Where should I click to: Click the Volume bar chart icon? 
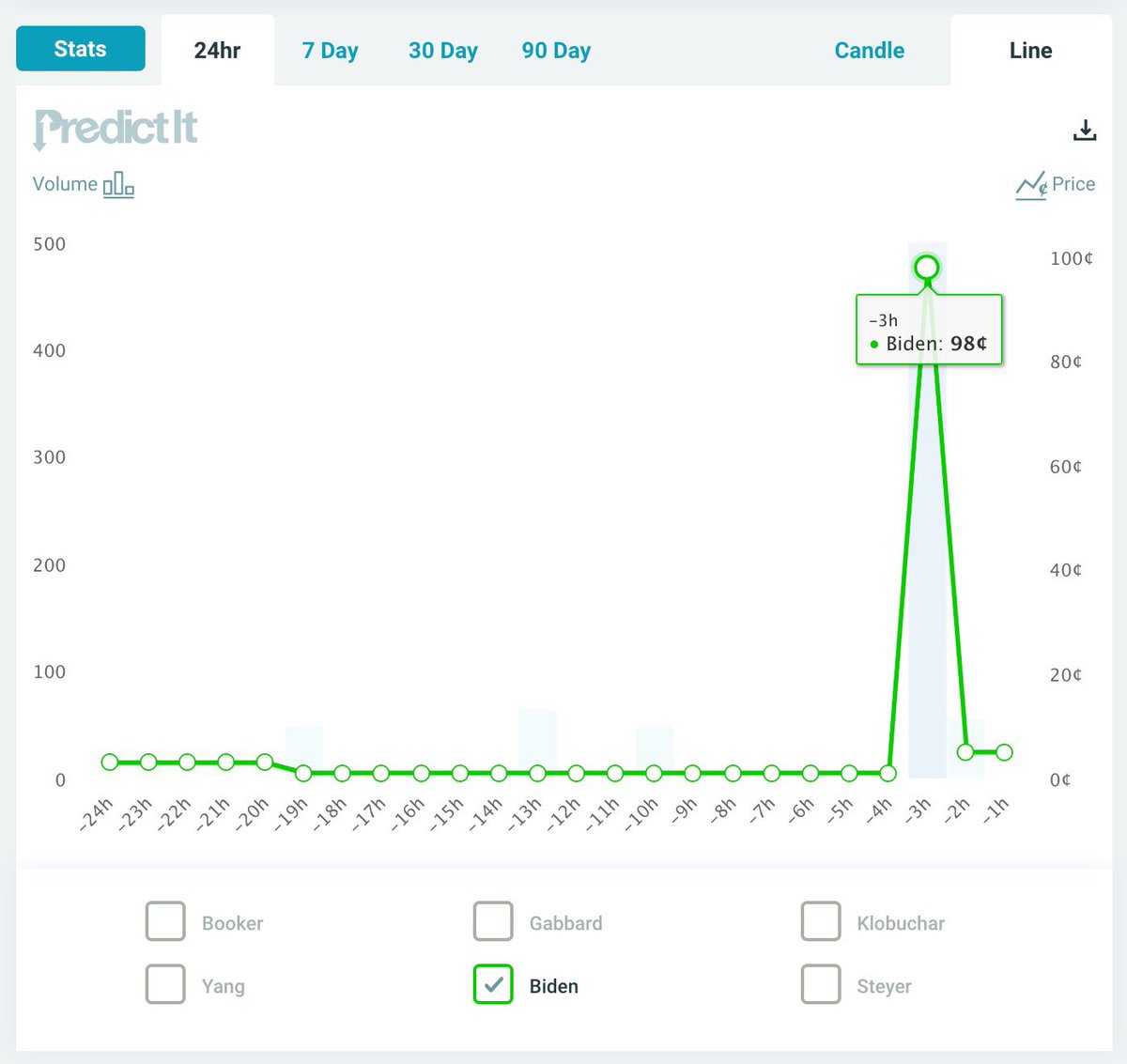click(x=118, y=184)
